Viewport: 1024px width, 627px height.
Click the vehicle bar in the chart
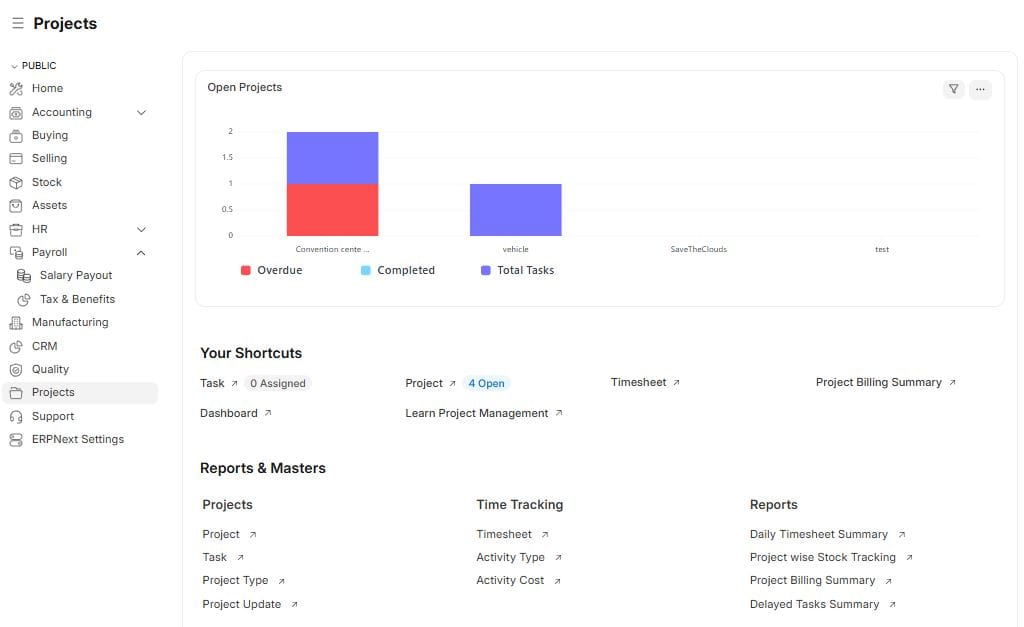tap(516, 209)
